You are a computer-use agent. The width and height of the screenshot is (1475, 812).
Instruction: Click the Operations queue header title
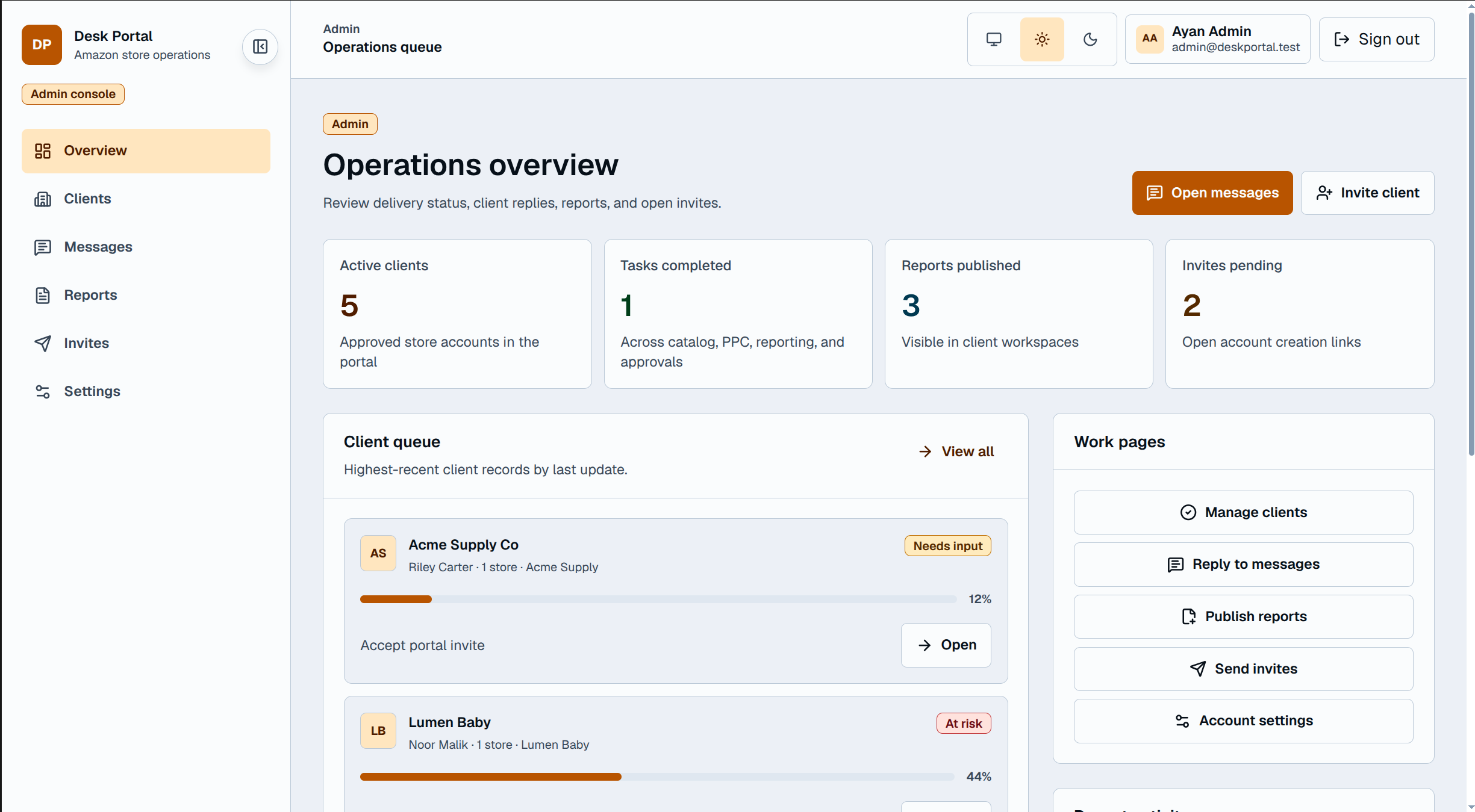coord(382,47)
